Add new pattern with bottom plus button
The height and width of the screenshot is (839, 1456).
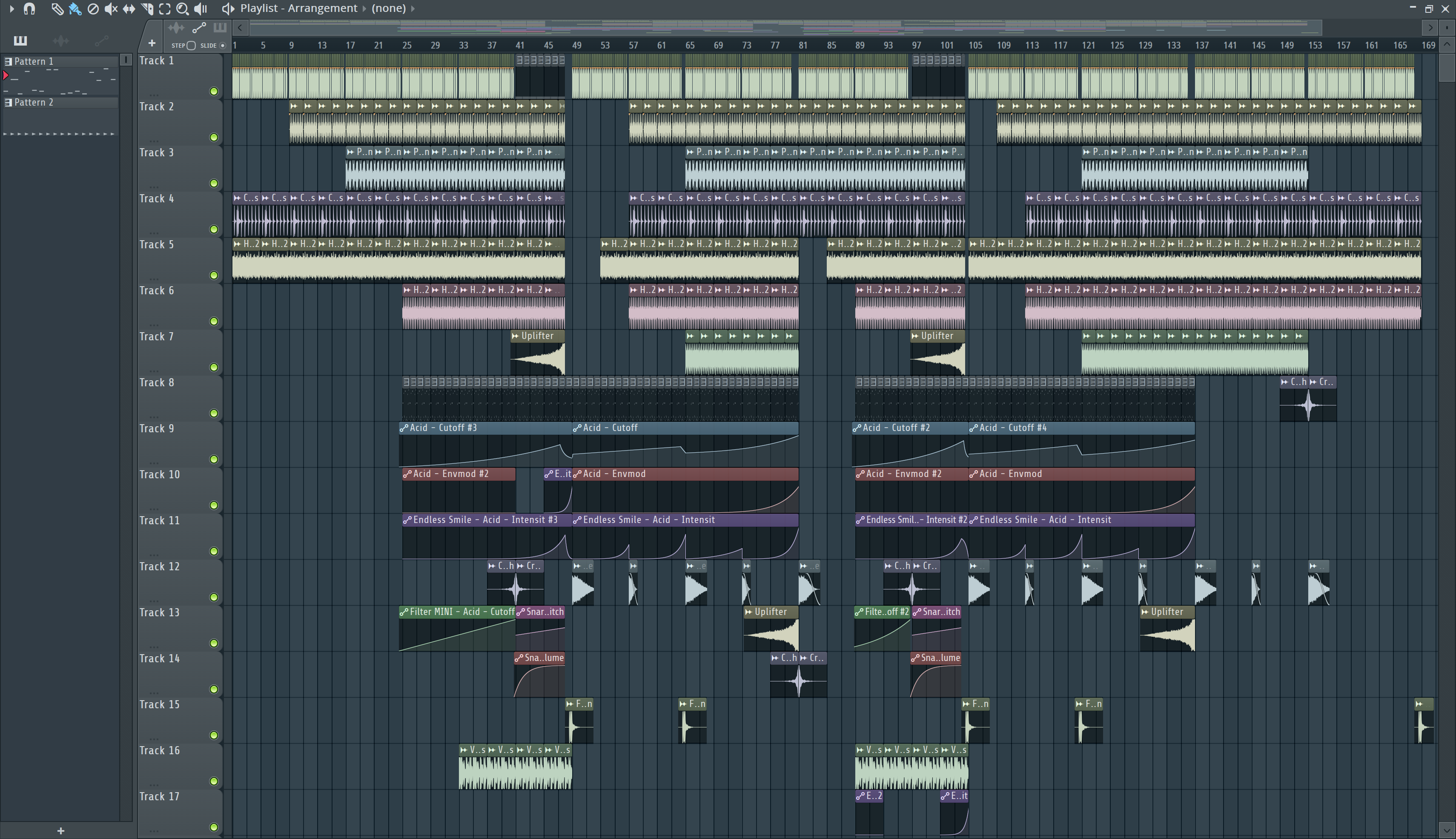pyautogui.click(x=60, y=830)
